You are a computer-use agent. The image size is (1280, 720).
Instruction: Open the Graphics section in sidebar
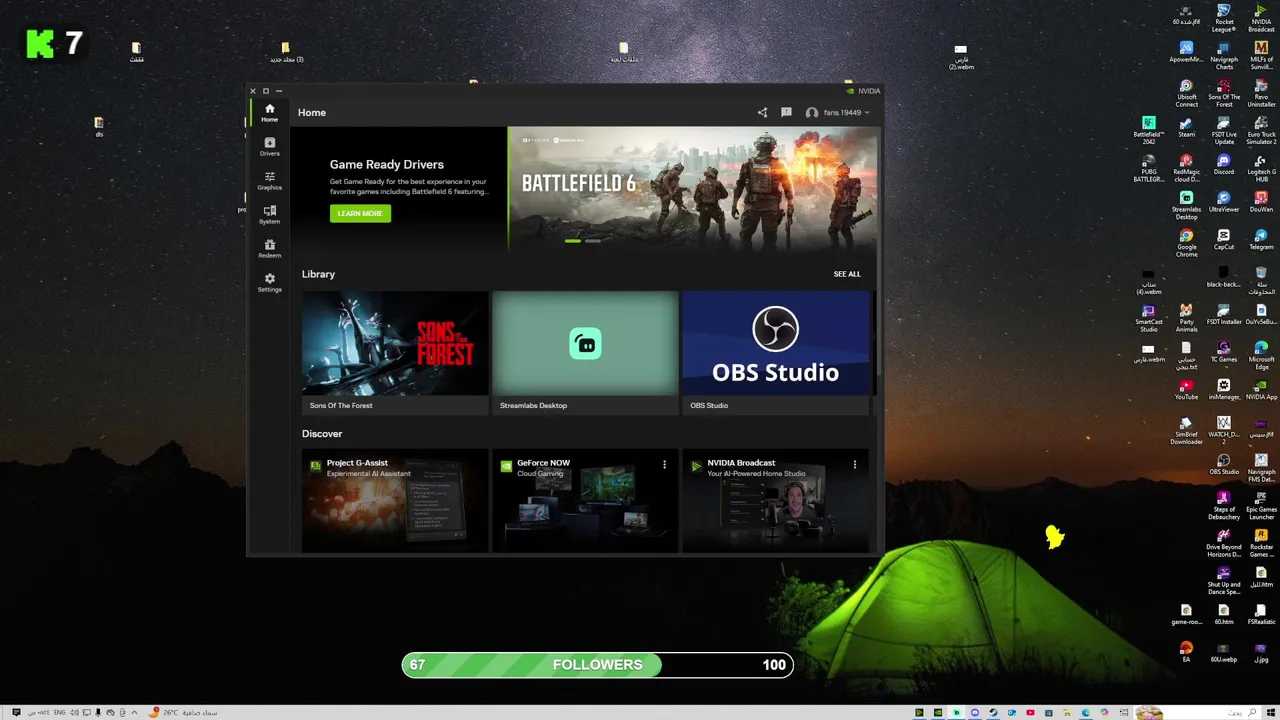(269, 181)
